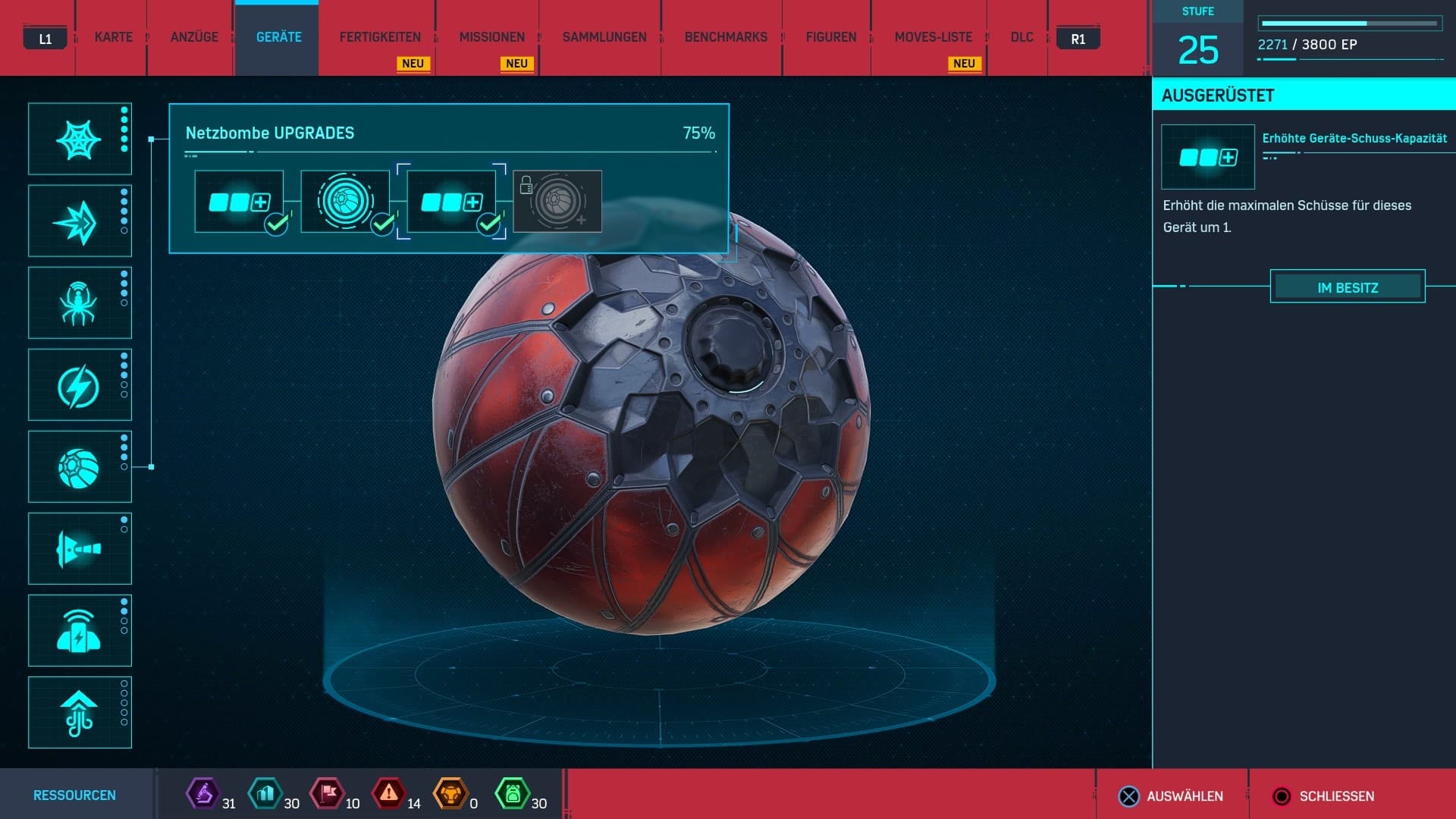Click the crime token warning icon
Viewport: 1456px width, 819px height.
coord(389,794)
